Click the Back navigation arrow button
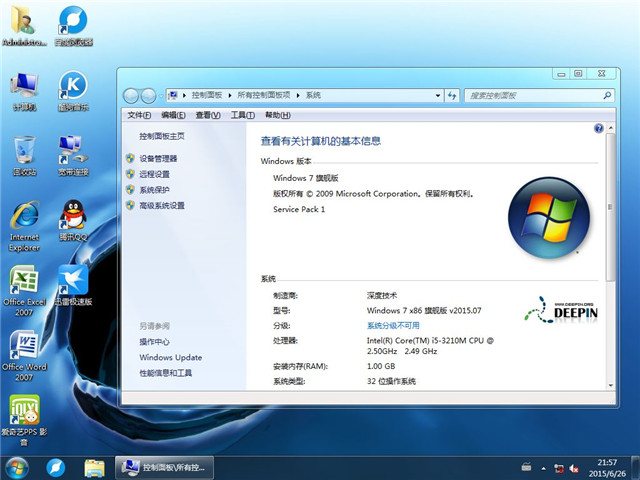Screen dimensions: 640x480 click(x=131, y=96)
